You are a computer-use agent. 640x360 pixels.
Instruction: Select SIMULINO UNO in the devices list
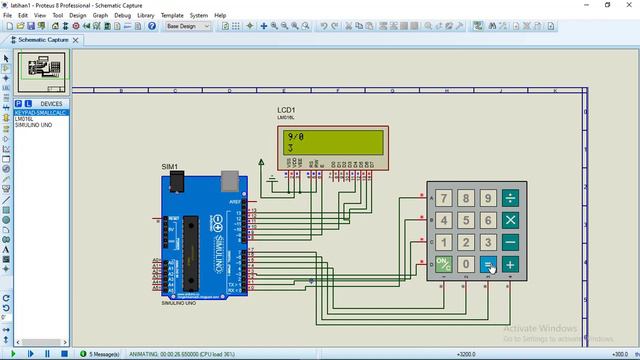[33, 125]
